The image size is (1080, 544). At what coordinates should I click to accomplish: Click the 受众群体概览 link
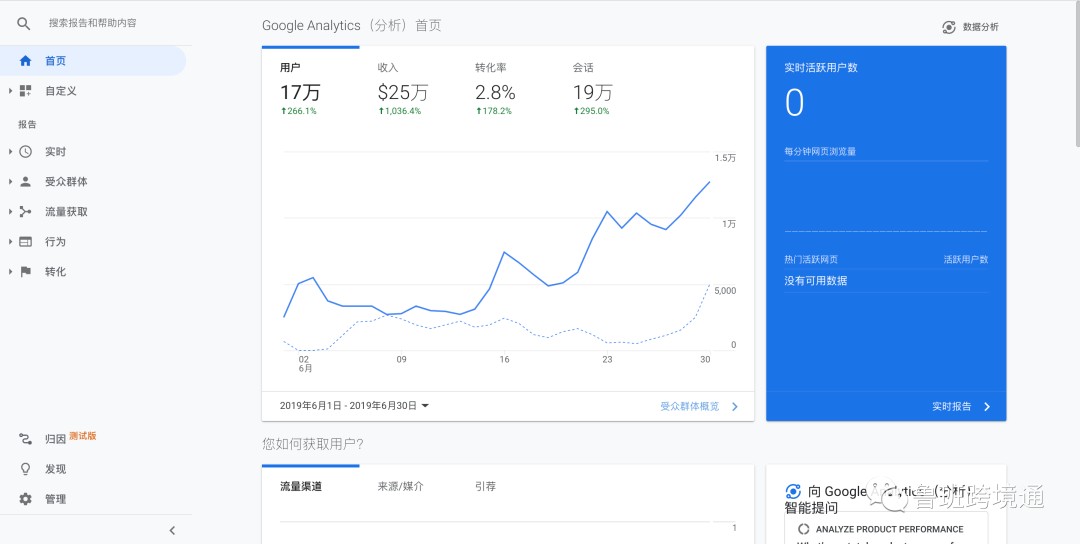point(689,406)
